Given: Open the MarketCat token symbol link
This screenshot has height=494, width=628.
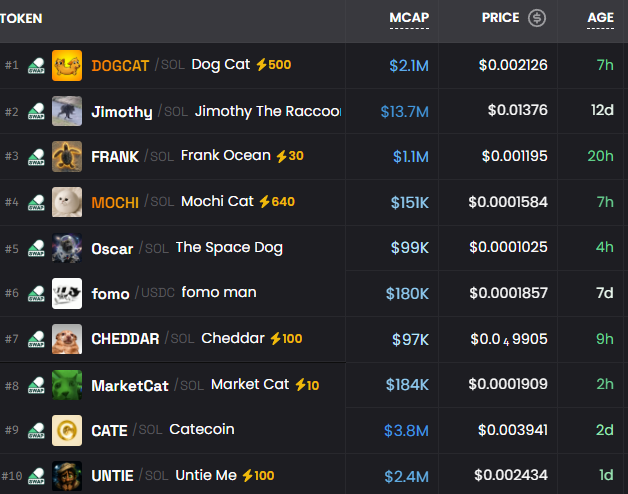Looking at the screenshot, I should pos(130,386).
